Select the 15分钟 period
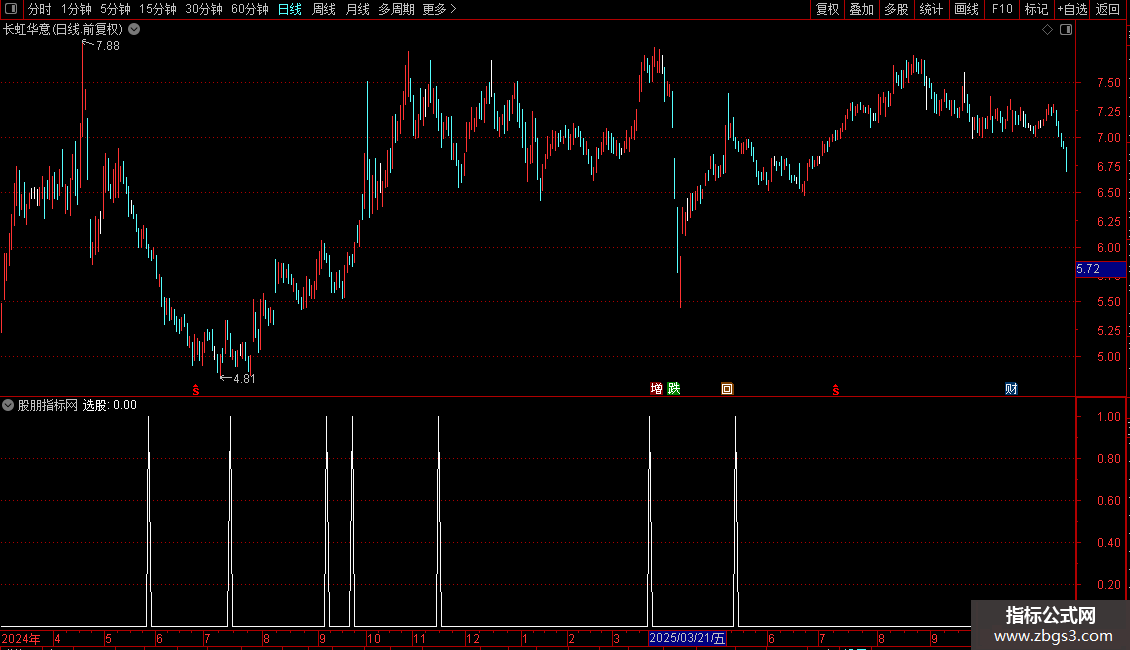 (158, 9)
